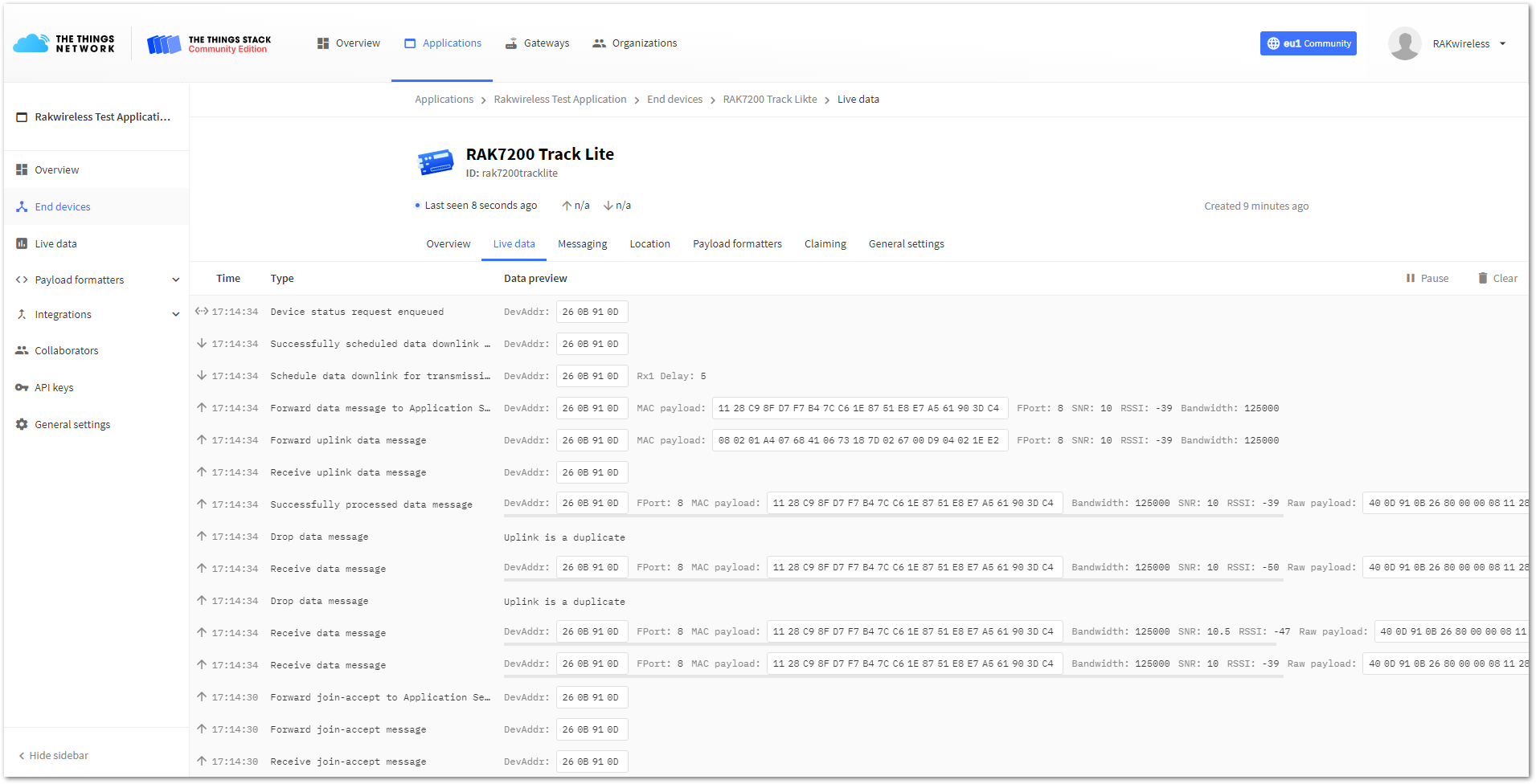
Task: Expand the Integrations sidebar chevron
Action: click(x=176, y=315)
